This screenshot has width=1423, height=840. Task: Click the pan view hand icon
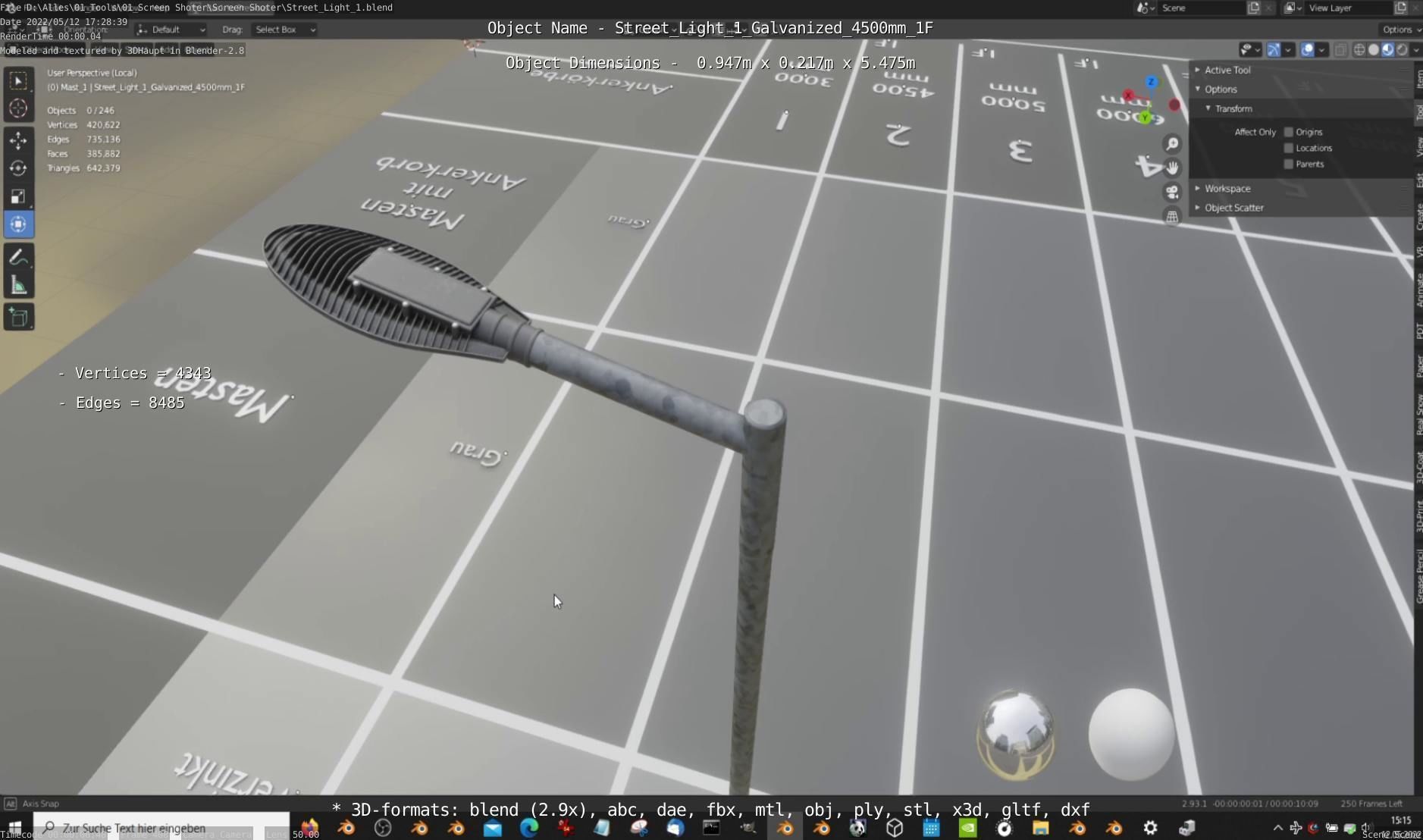(x=1172, y=168)
